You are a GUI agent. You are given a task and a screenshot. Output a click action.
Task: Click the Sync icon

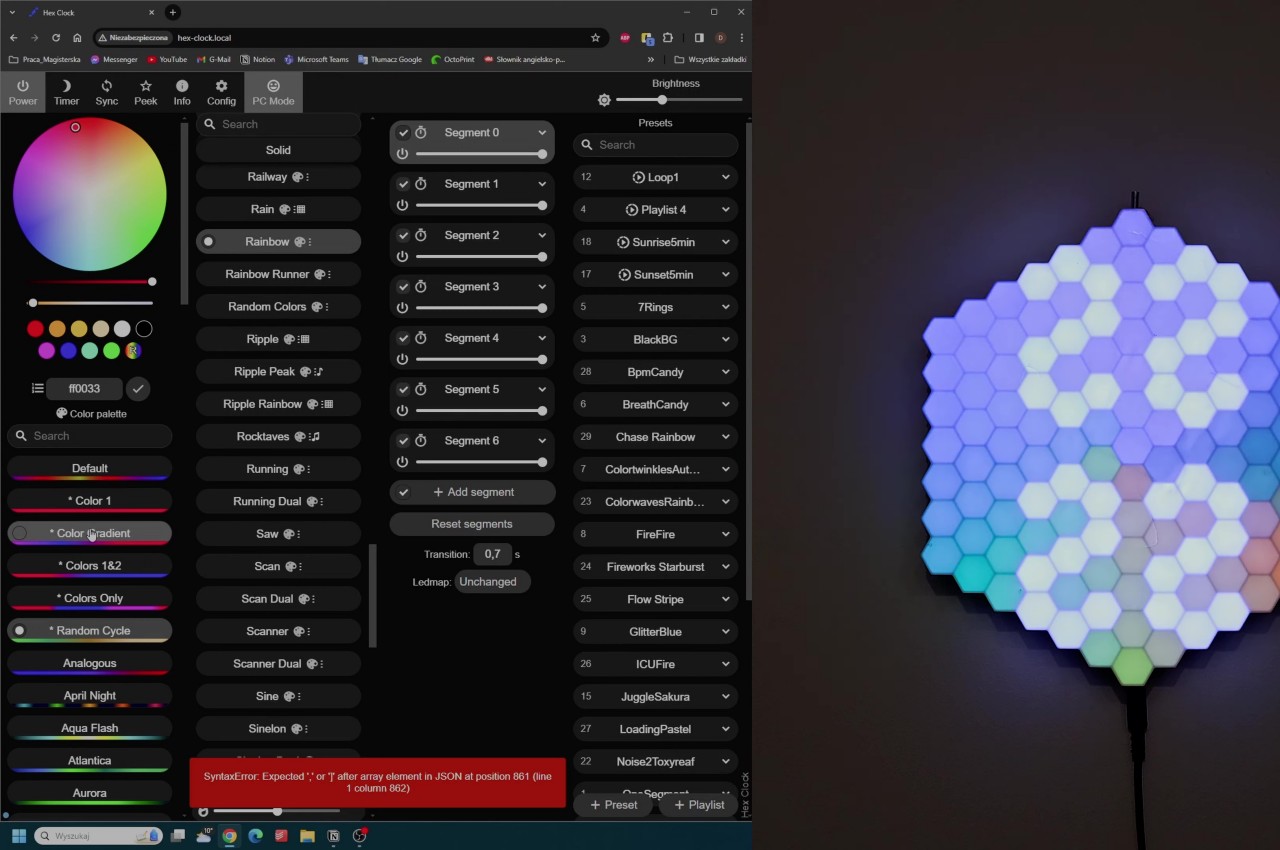coord(106,92)
